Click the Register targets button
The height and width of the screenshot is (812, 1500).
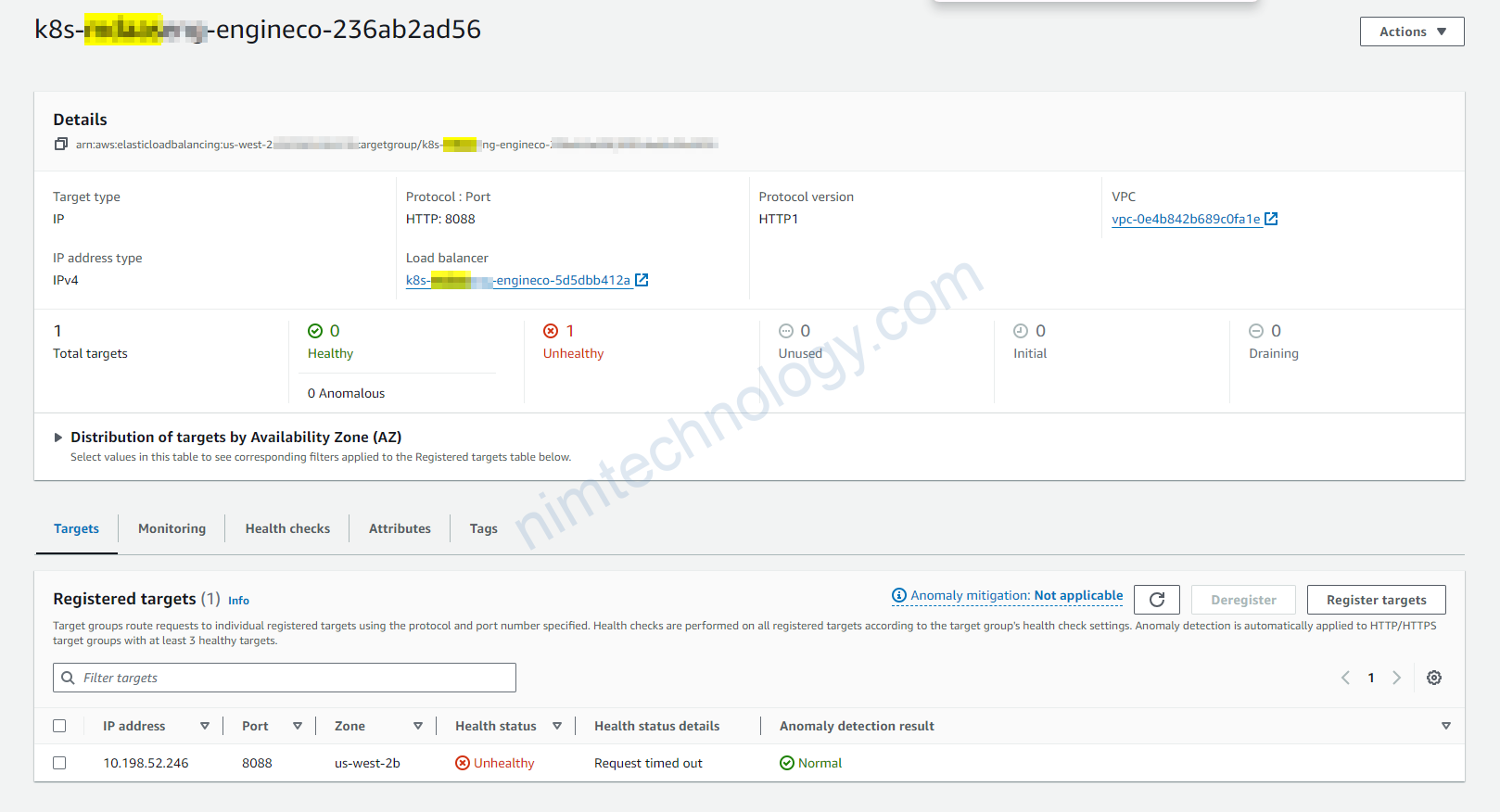click(x=1376, y=600)
